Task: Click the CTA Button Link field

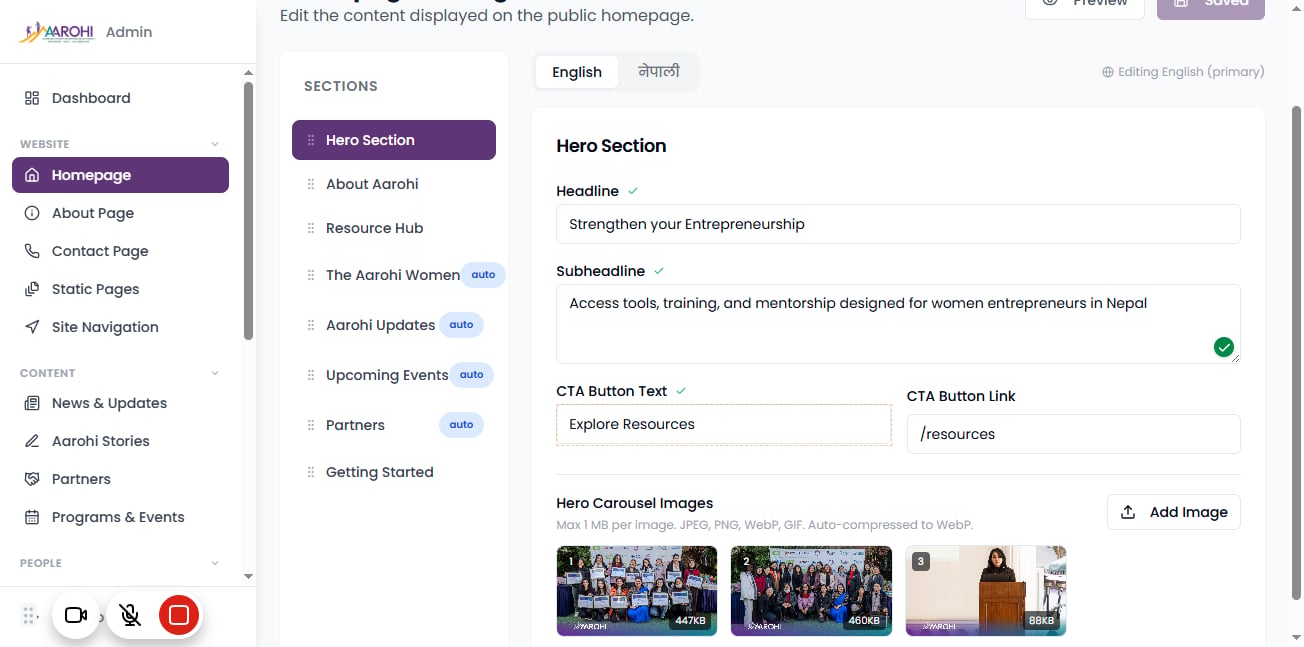Action: [1074, 434]
